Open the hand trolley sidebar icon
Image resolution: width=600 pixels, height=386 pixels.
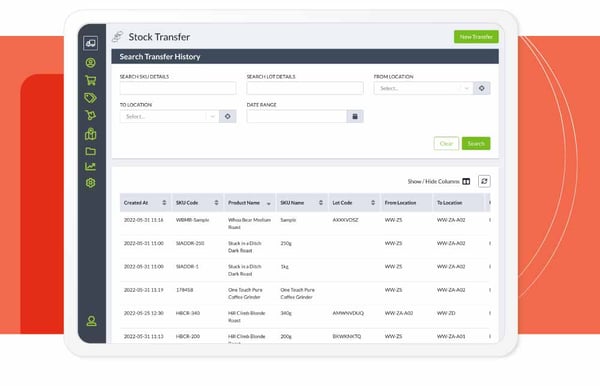(90, 115)
